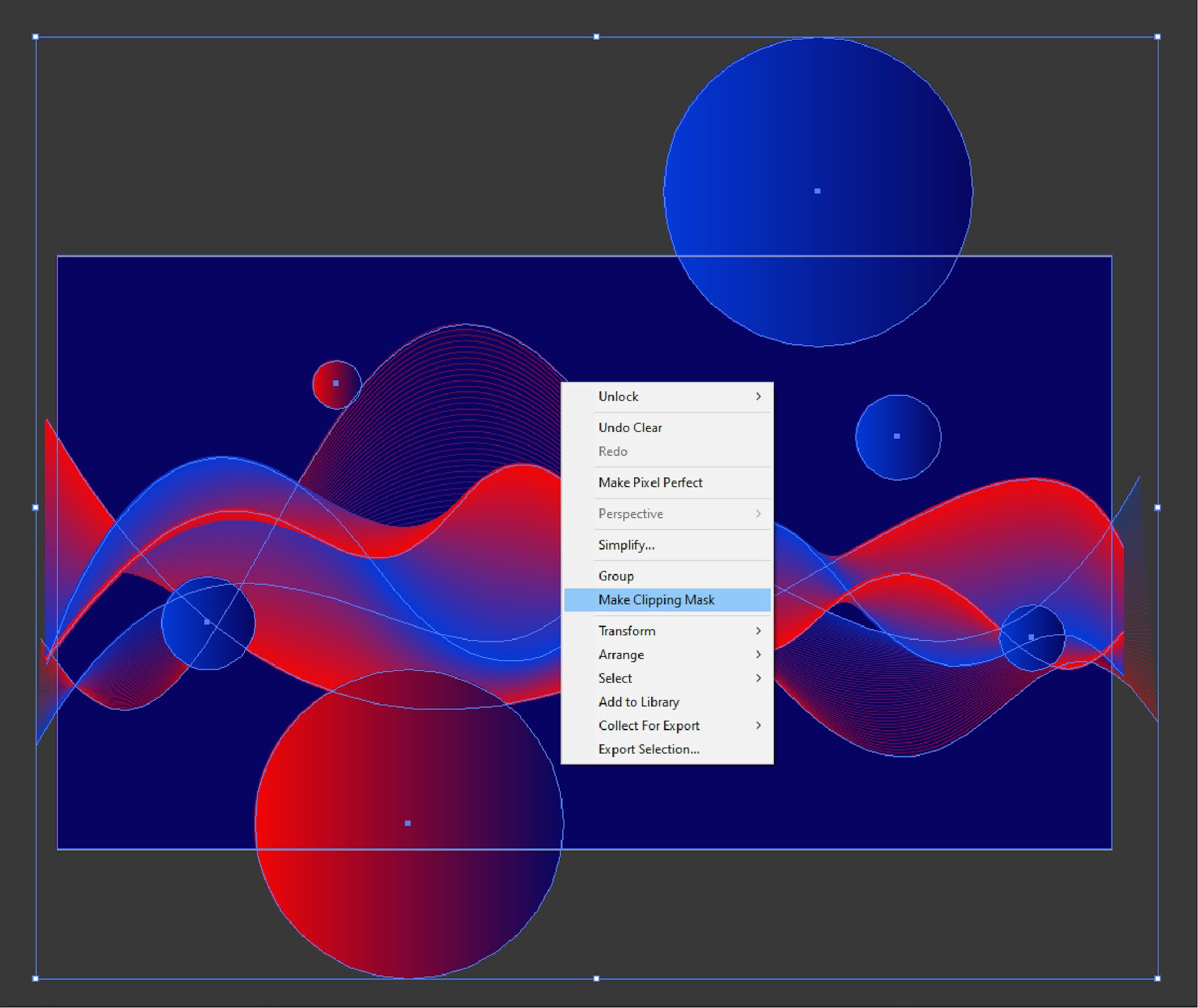
Task: Open the Collect For Export submenu
Action: click(x=759, y=725)
